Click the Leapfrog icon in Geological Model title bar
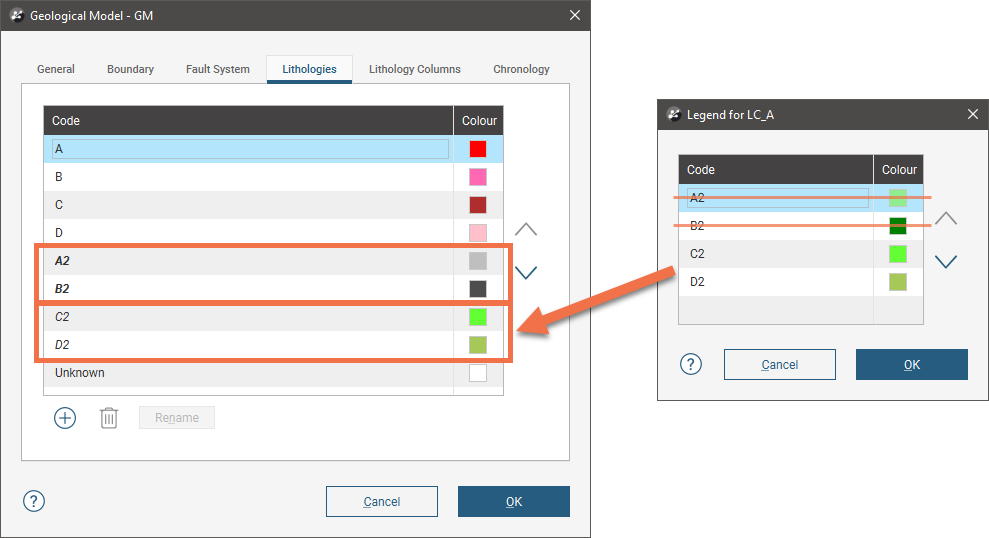The width and height of the screenshot is (989, 538). (x=17, y=15)
